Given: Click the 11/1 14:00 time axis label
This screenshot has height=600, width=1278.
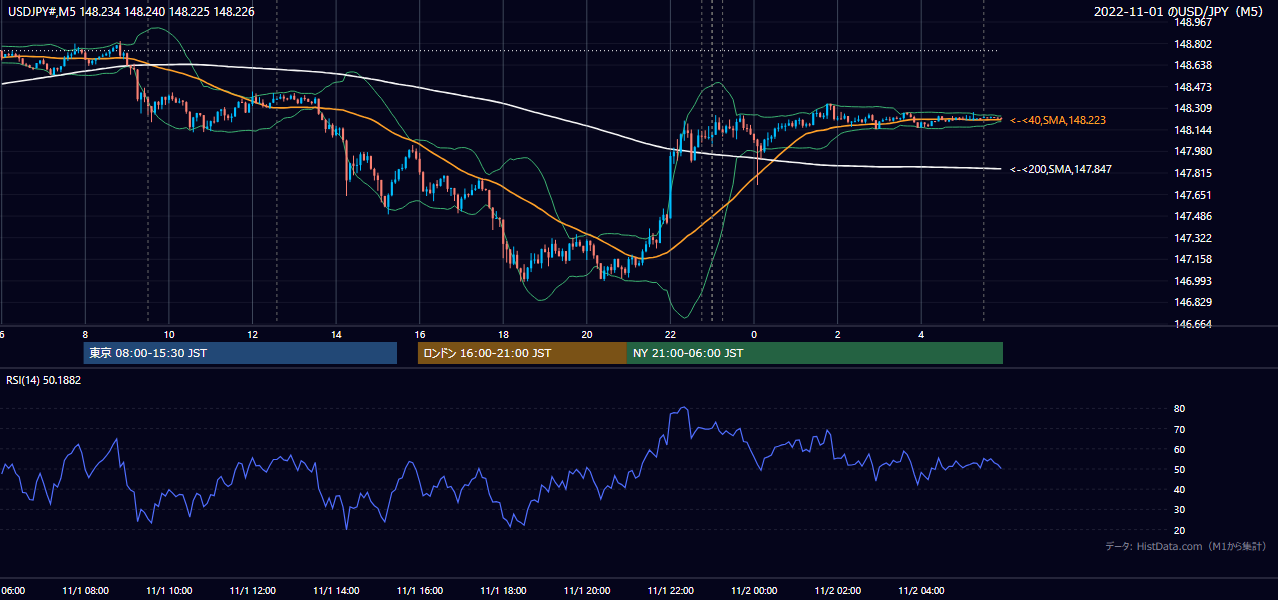Looking at the screenshot, I should (x=335, y=590).
